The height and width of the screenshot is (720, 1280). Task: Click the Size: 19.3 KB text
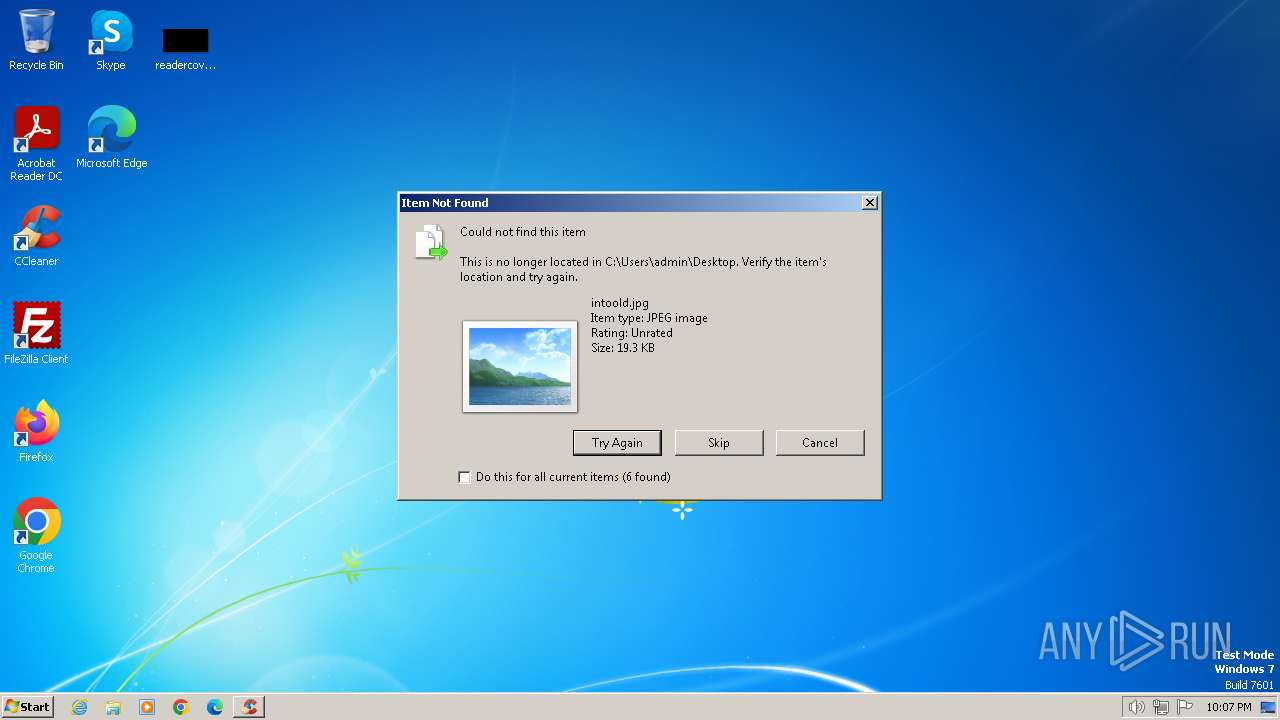coord(622,348)
